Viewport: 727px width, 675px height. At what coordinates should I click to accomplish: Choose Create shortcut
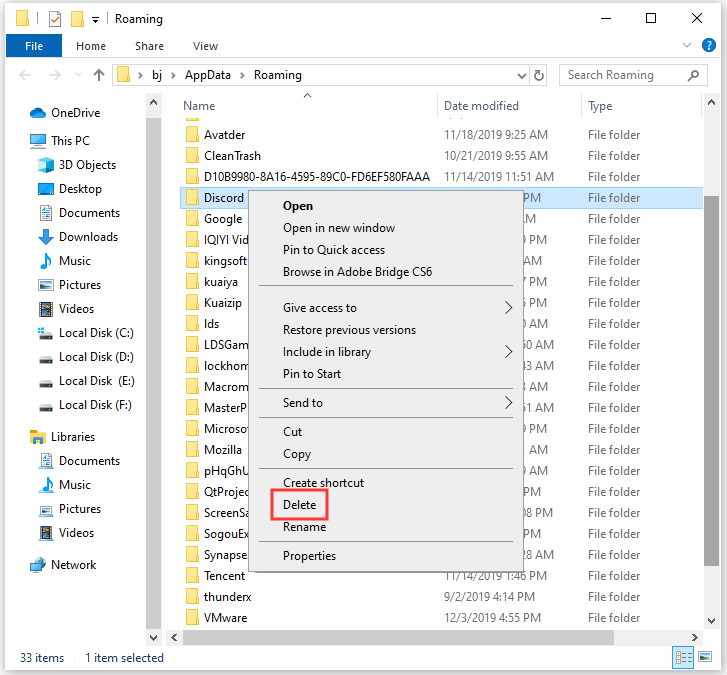[386, 483]
